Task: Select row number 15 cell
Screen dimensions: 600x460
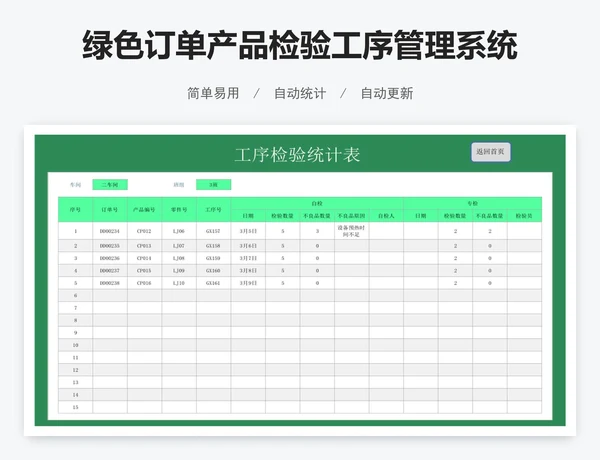Action: pyautogui.click(x=75, y=407)
